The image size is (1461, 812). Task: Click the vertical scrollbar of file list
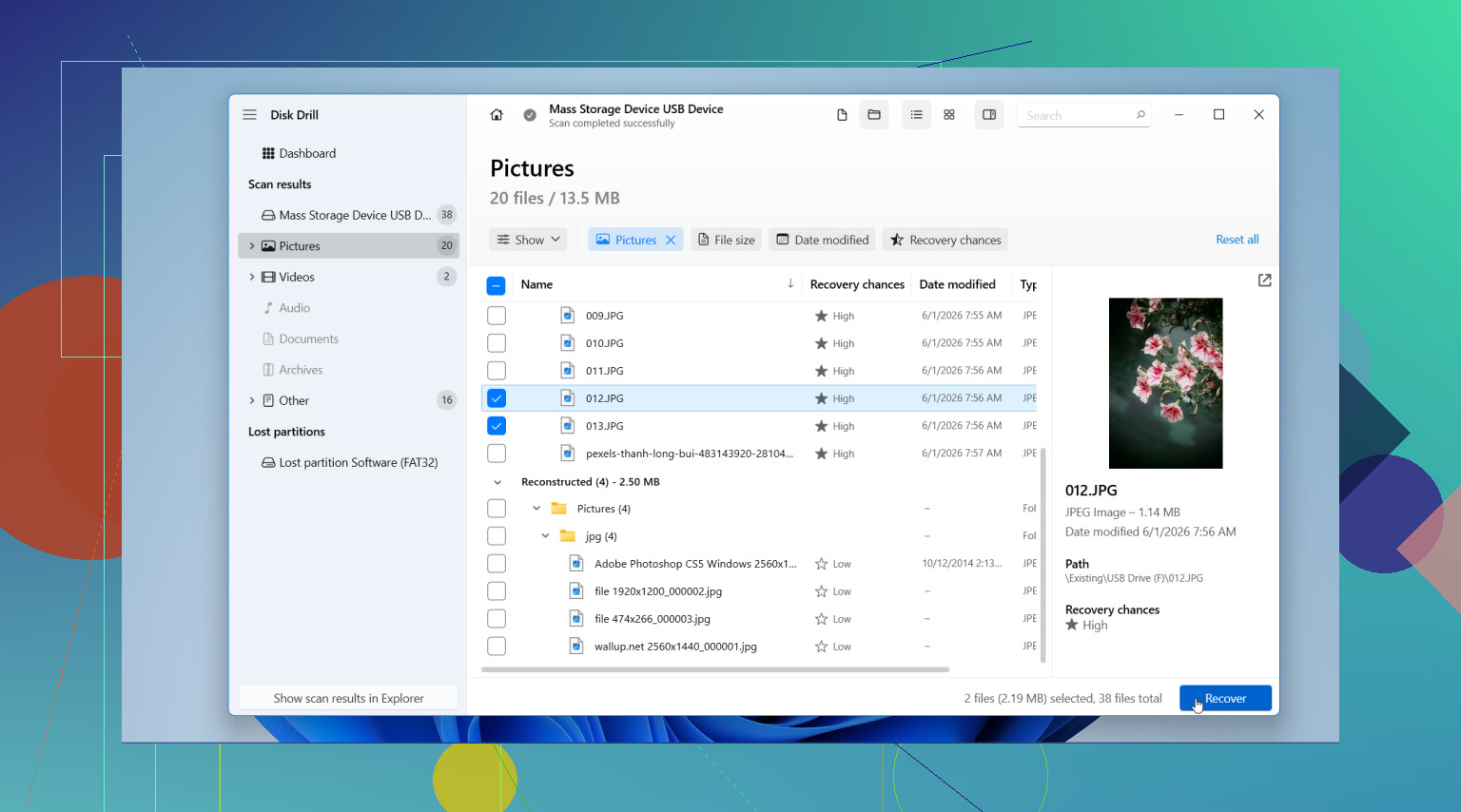[x=1043, y=555]
